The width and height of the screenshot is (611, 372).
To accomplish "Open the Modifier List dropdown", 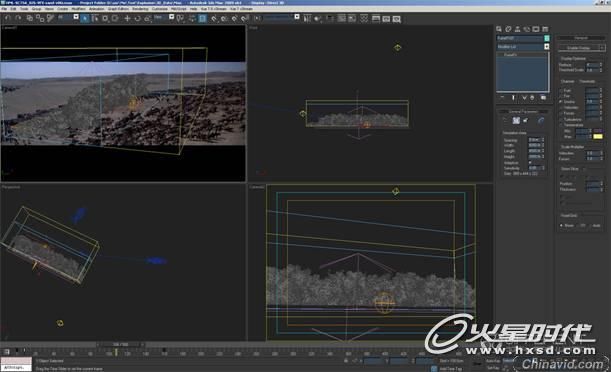I will point(523,47).
